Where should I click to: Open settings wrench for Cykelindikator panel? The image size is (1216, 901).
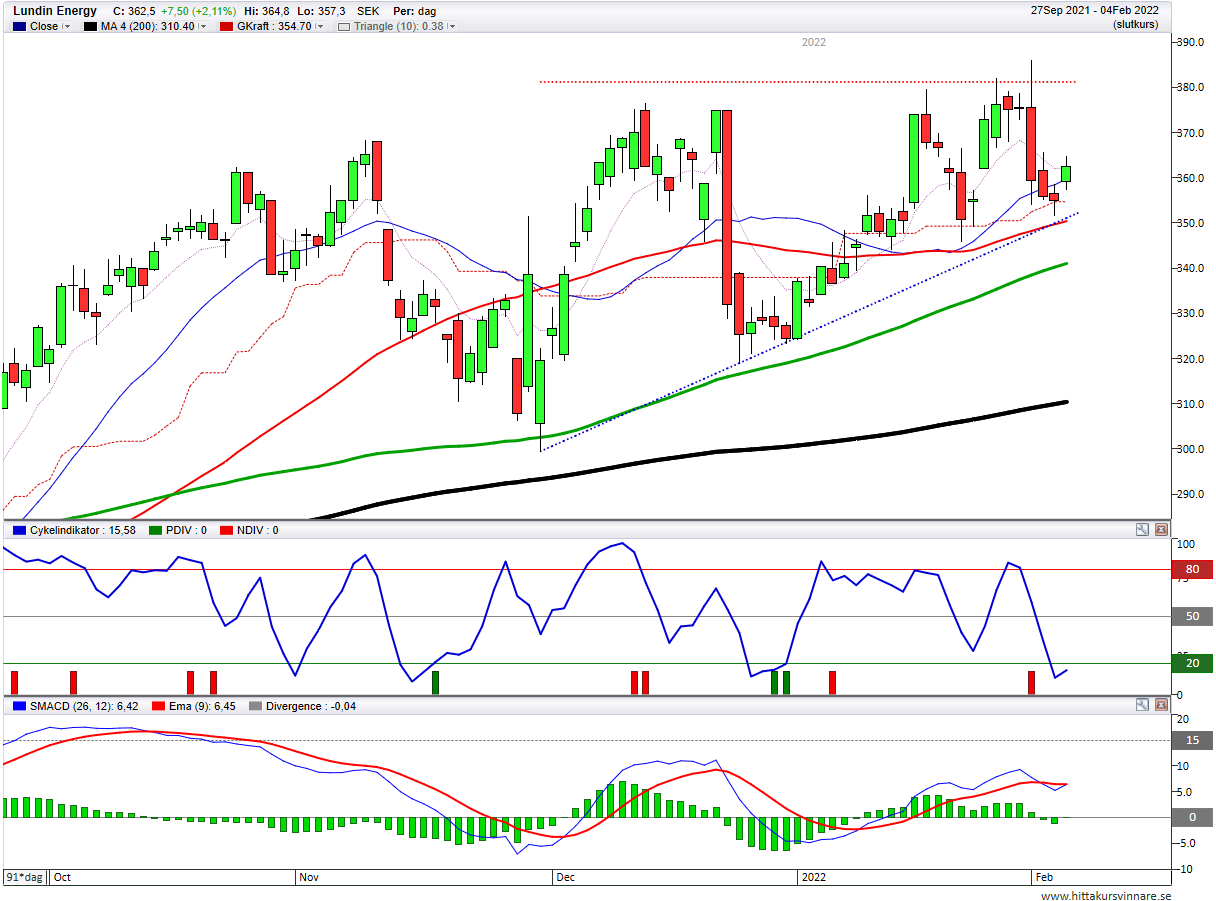coord(1143,530)
